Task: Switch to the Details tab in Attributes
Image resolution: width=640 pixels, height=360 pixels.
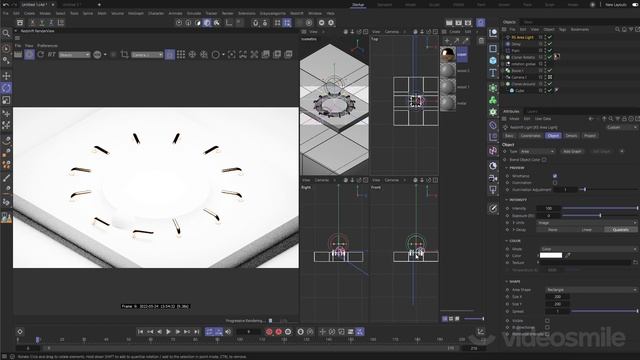Action: (571, 136)
